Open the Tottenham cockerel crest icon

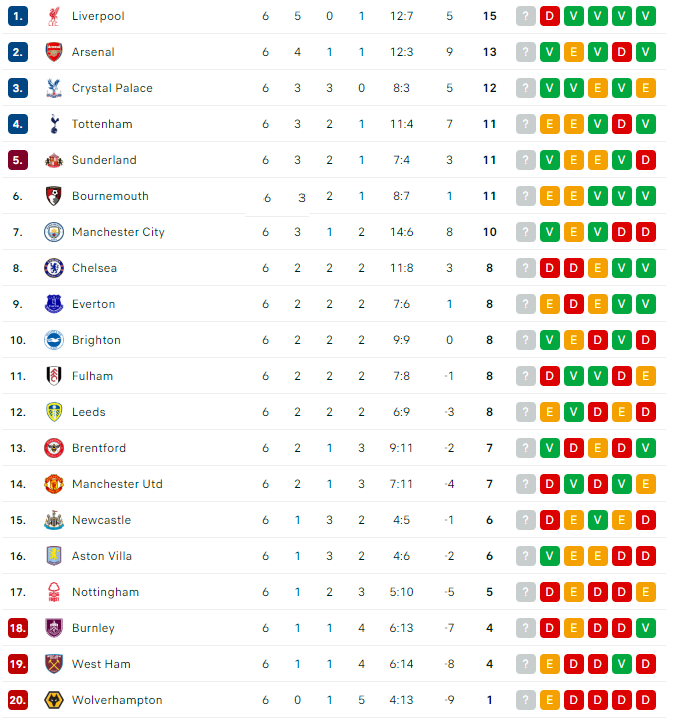tap(54, 124)
